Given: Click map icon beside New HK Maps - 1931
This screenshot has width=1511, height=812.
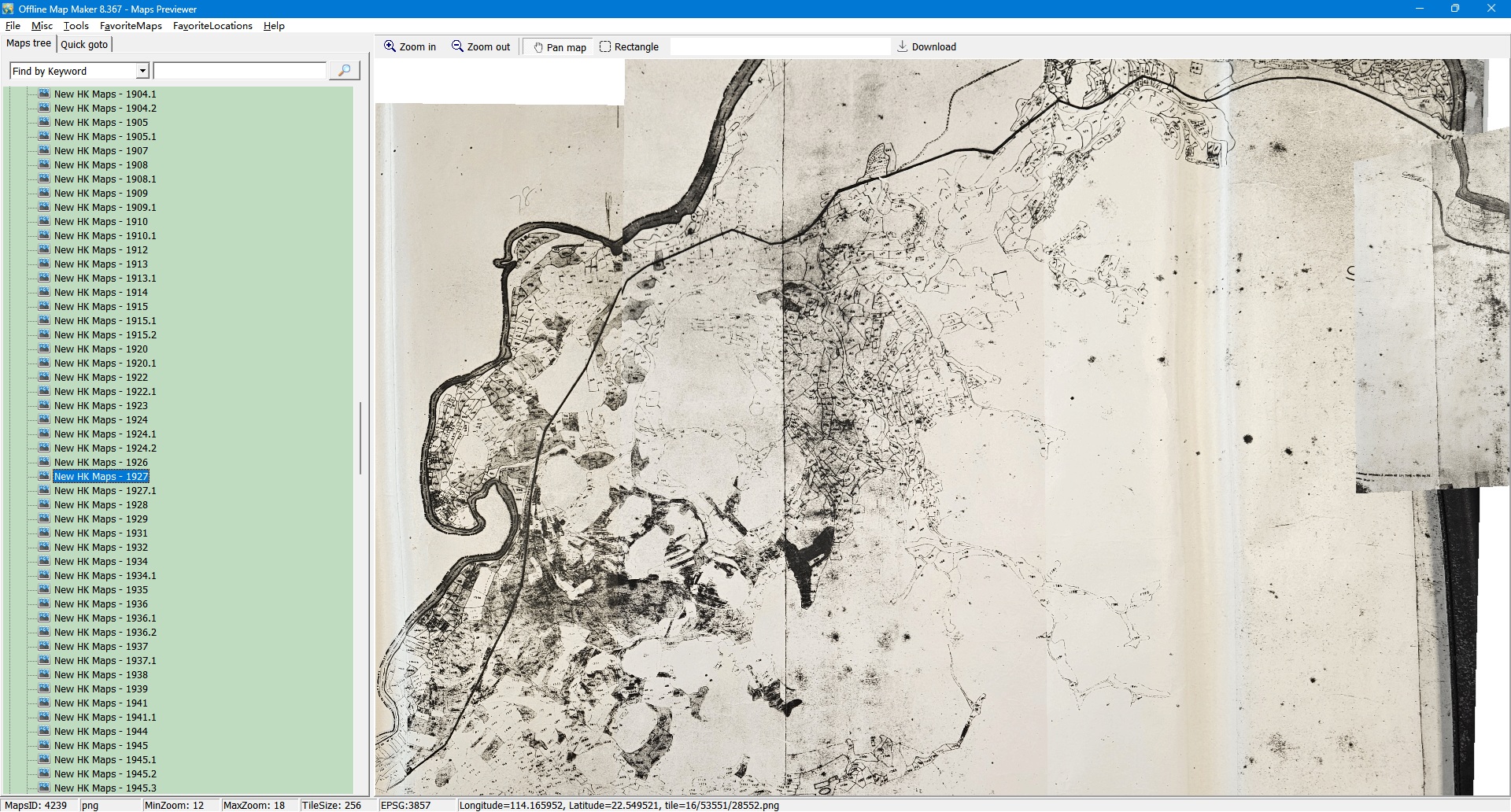Looking at the screenshot, I should tap(45, 533).
